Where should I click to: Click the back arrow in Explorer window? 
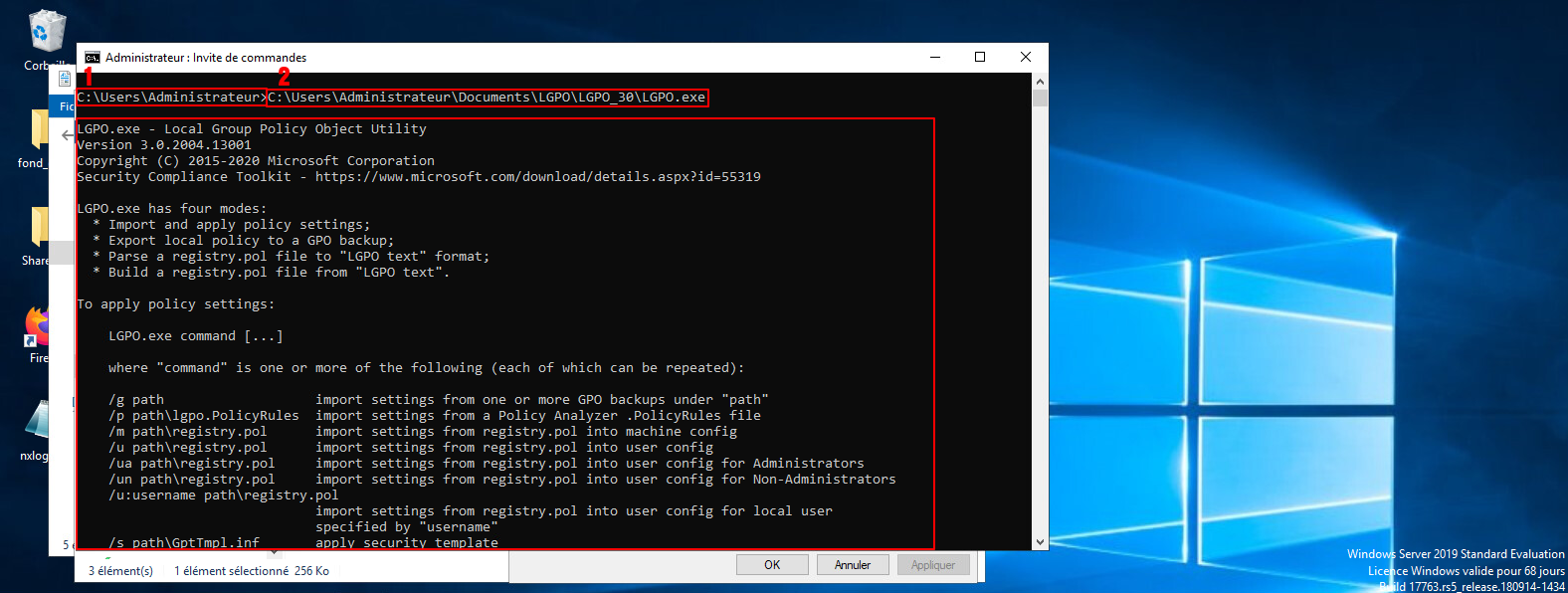67,134
